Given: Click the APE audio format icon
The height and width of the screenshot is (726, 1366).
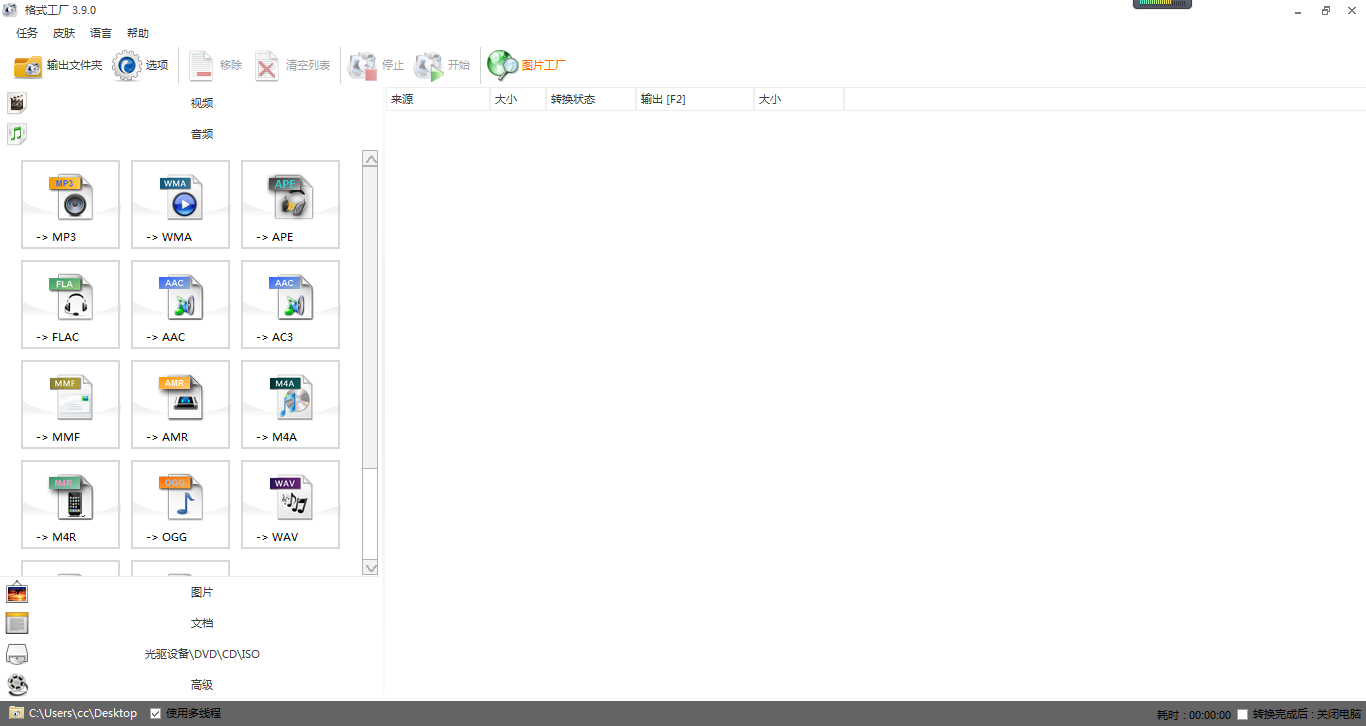Looking at the screenshot, I should (290, 204).
